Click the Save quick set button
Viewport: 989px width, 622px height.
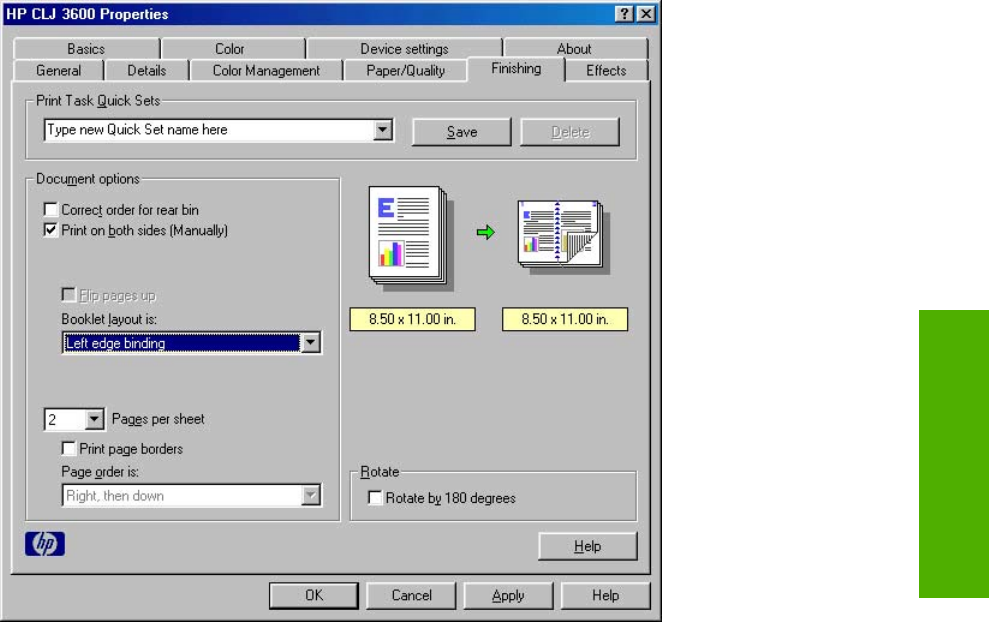[462, 132]
